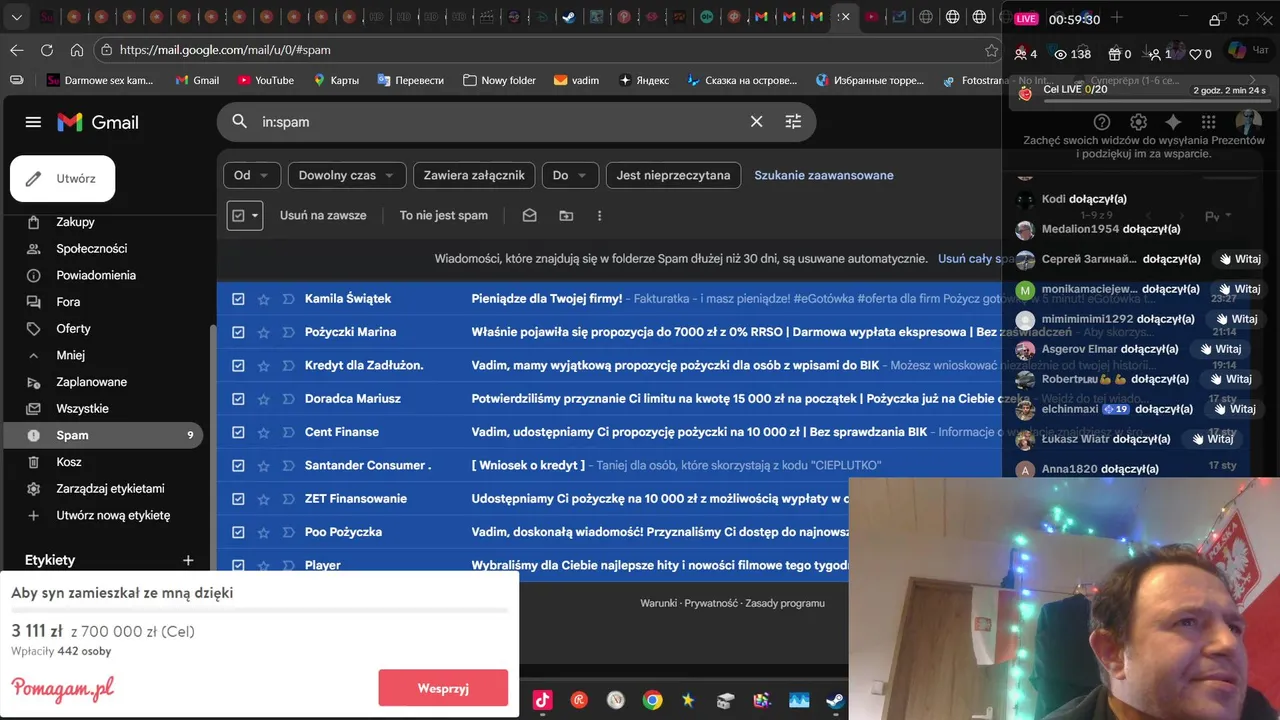The image size is (1280, 720).
Task: Open the Od sender filter dropdown
Action: click(x=252, y=175)
